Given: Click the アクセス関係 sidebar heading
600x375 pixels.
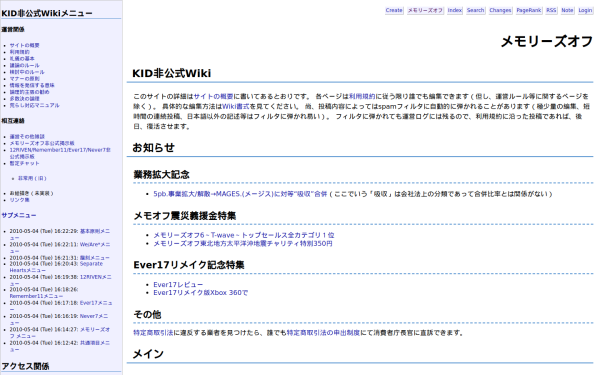Looking at the screenshot, I should [25, 366].
